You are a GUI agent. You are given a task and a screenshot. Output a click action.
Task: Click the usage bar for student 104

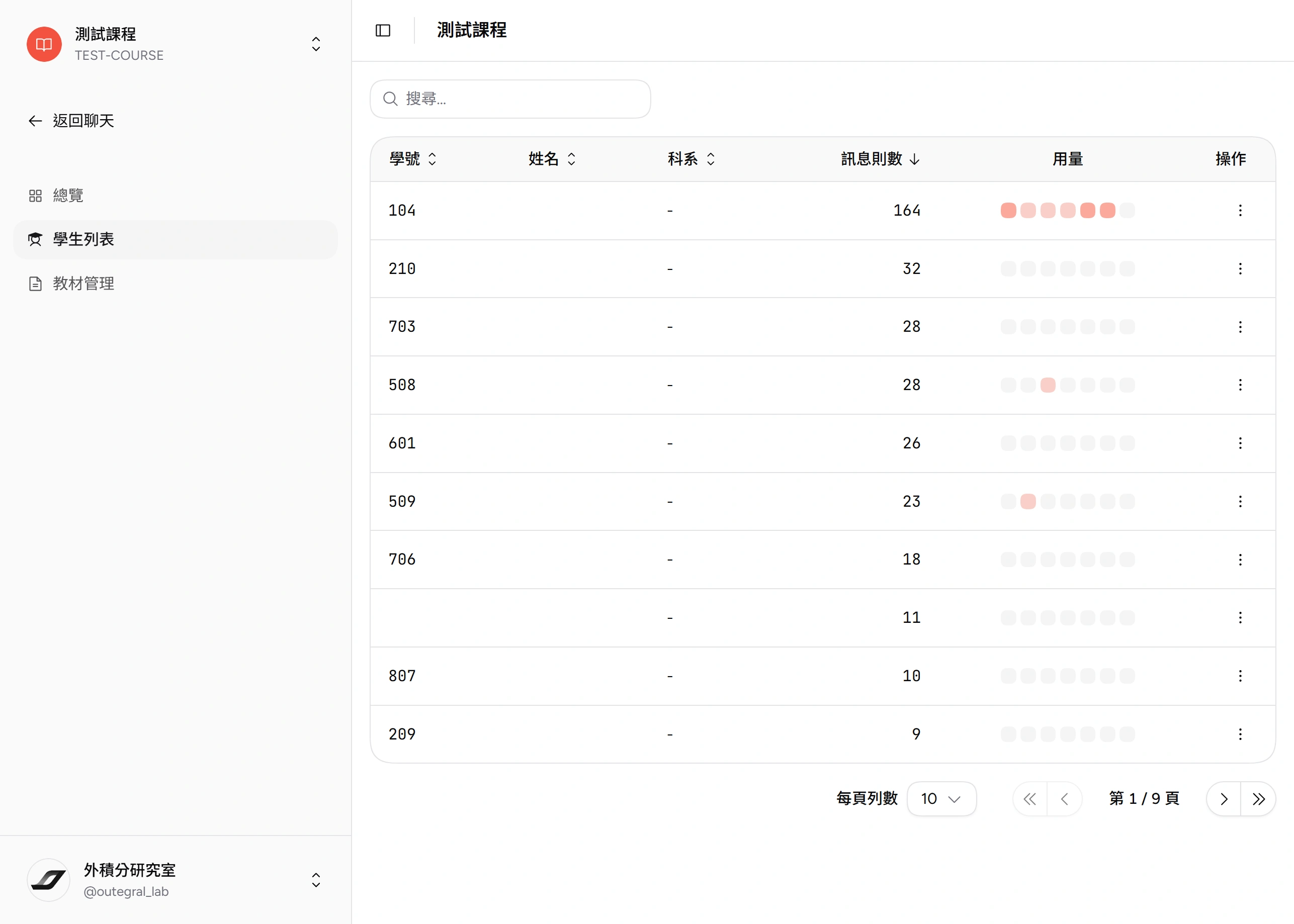1068,211
